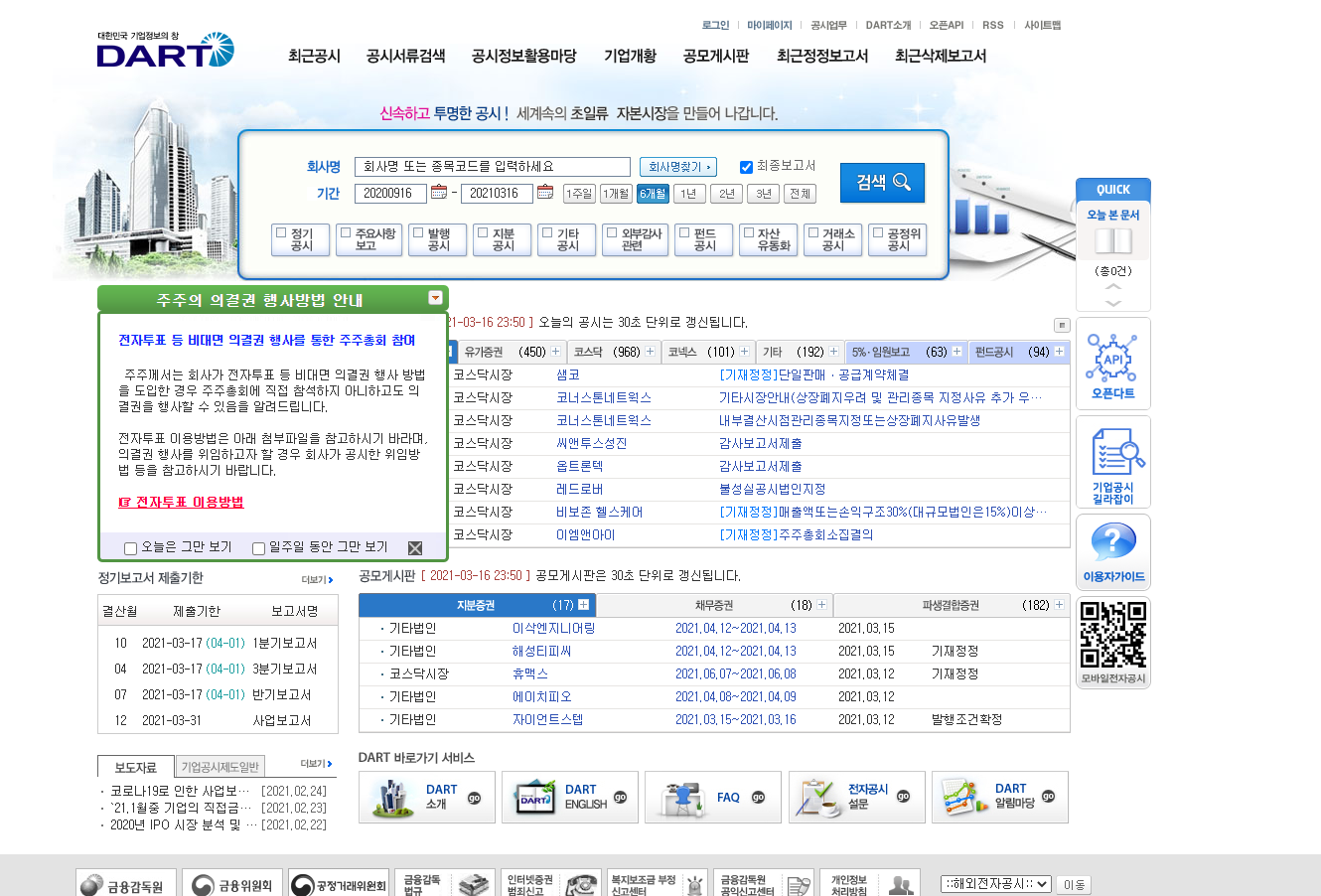Select the 지분증권 tab
Viewport: 1321px width, 896px height.
[x=477, y=605]
